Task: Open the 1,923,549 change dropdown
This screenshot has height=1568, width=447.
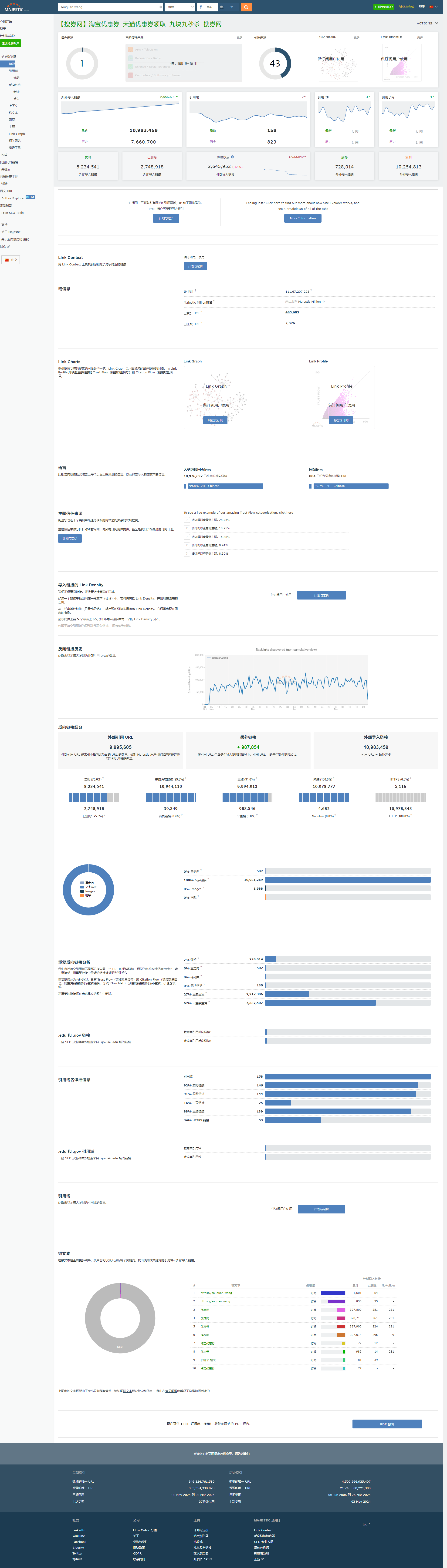Action: tap(297, 156)
